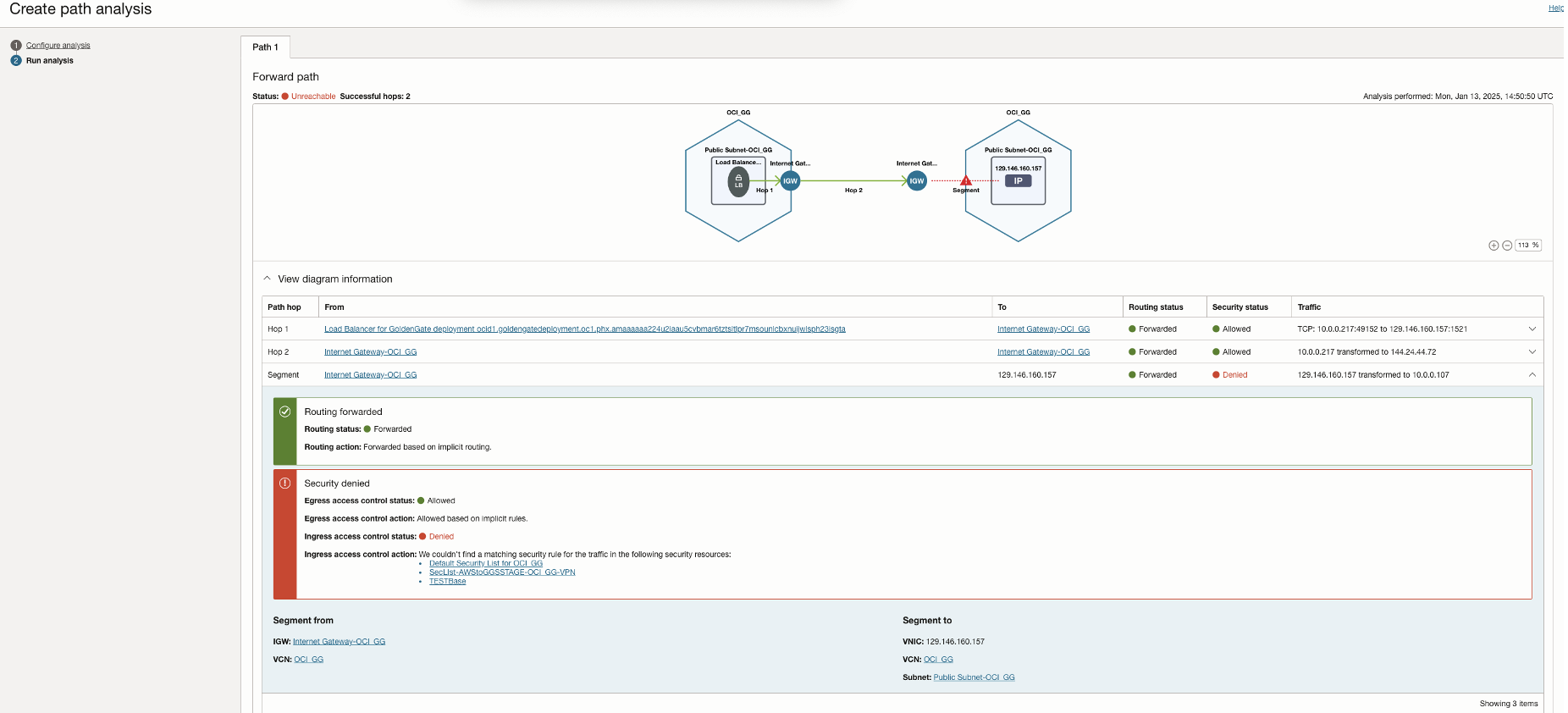The height and width of the screenshot is (713, 1568).
Task: Click the Load Balancer node icon in diagram
Action: coord(738,181)
